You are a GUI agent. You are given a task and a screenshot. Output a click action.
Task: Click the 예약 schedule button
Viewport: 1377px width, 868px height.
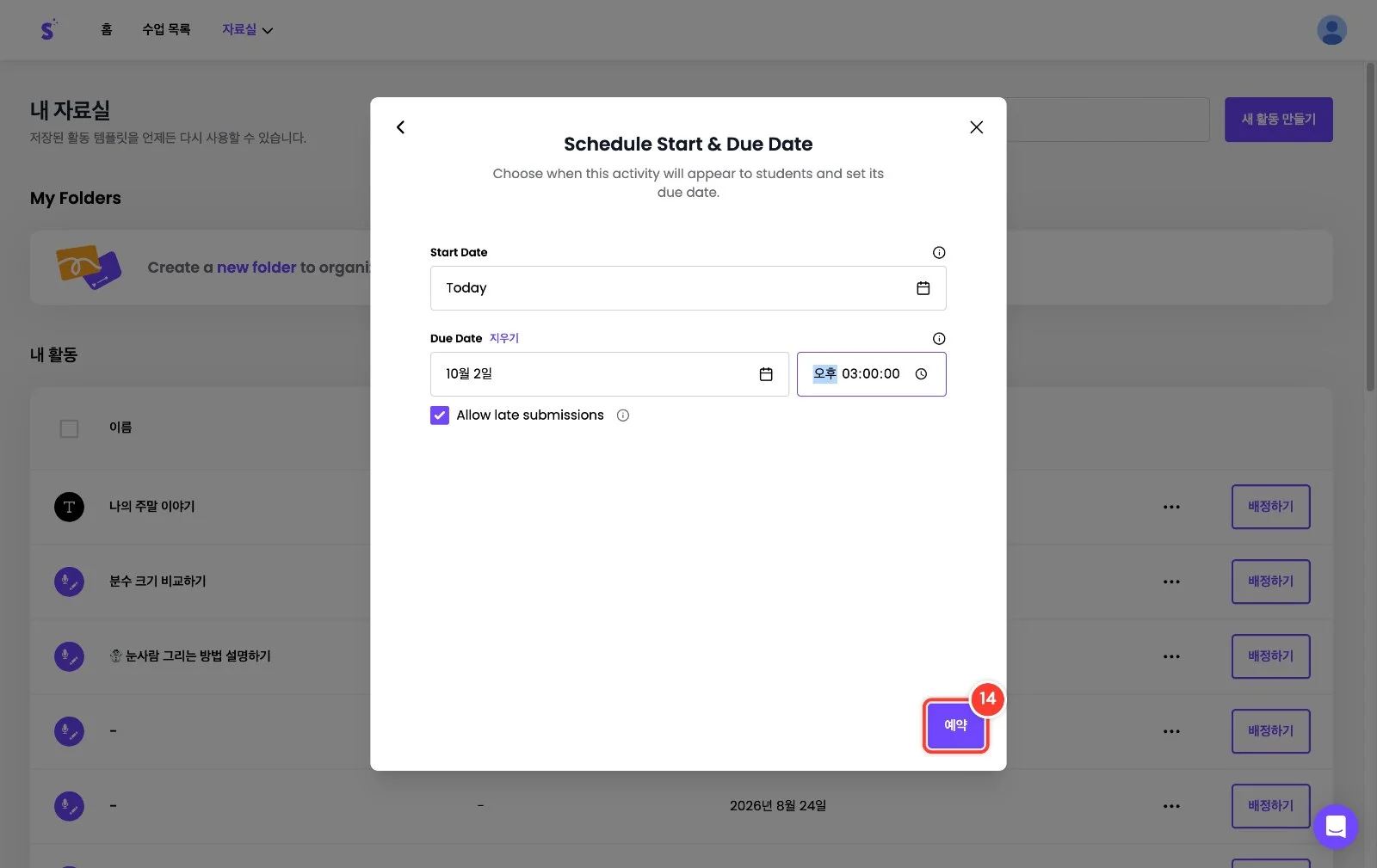pos(955,725)
